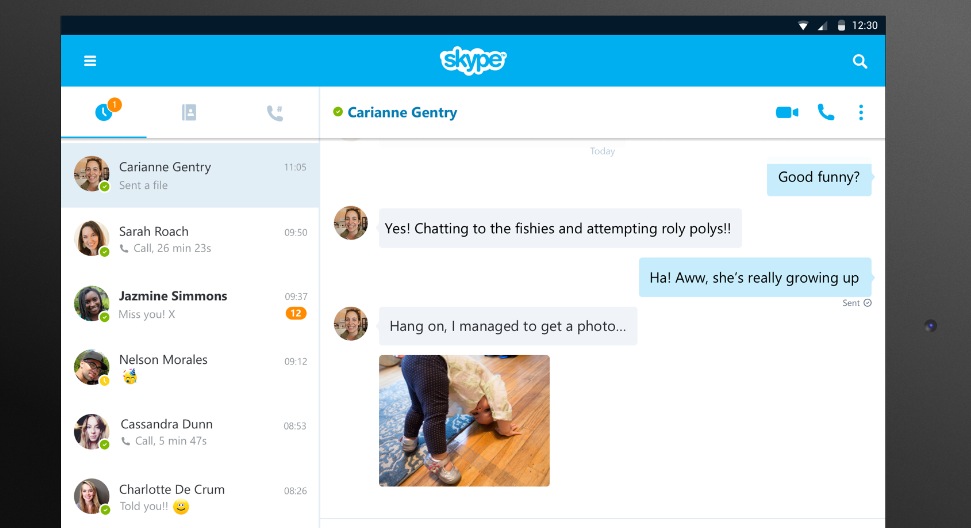Select Nelson Morales from chat list
The image size is (971, 528).
click(190, 368)
